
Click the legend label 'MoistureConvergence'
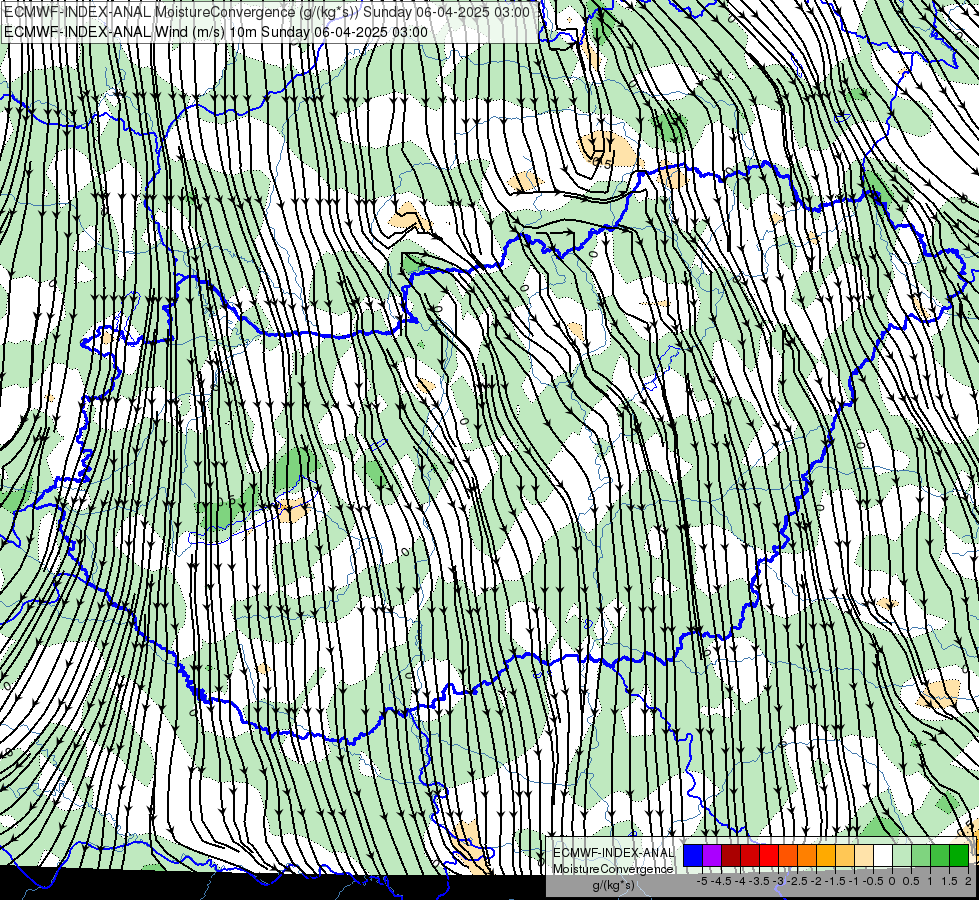tap(613, 869)
